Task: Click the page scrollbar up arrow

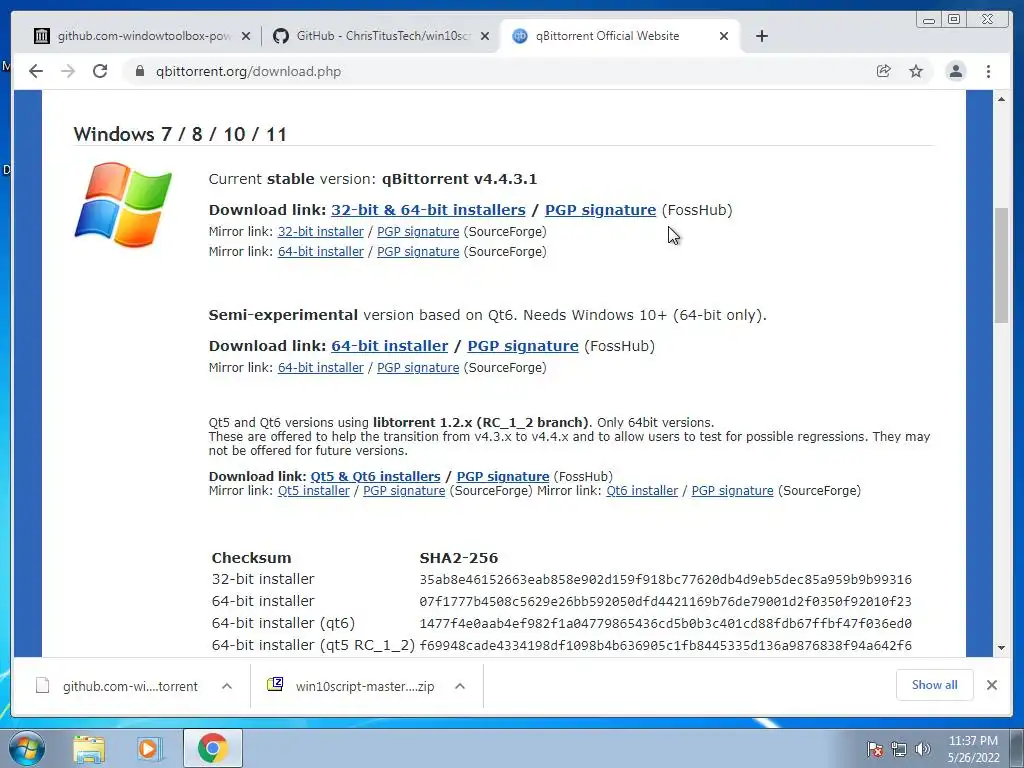Action: tap(1001, 99)
